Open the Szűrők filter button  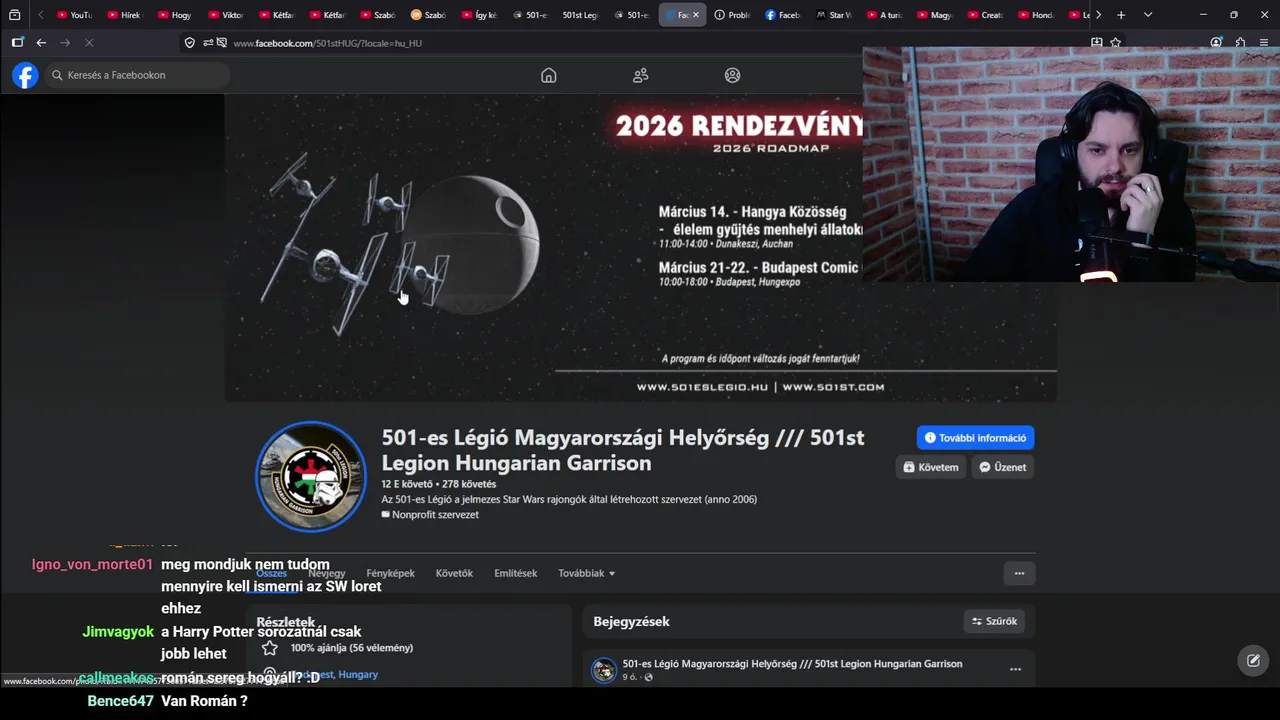pyautogui.click(x=994, y=621)
